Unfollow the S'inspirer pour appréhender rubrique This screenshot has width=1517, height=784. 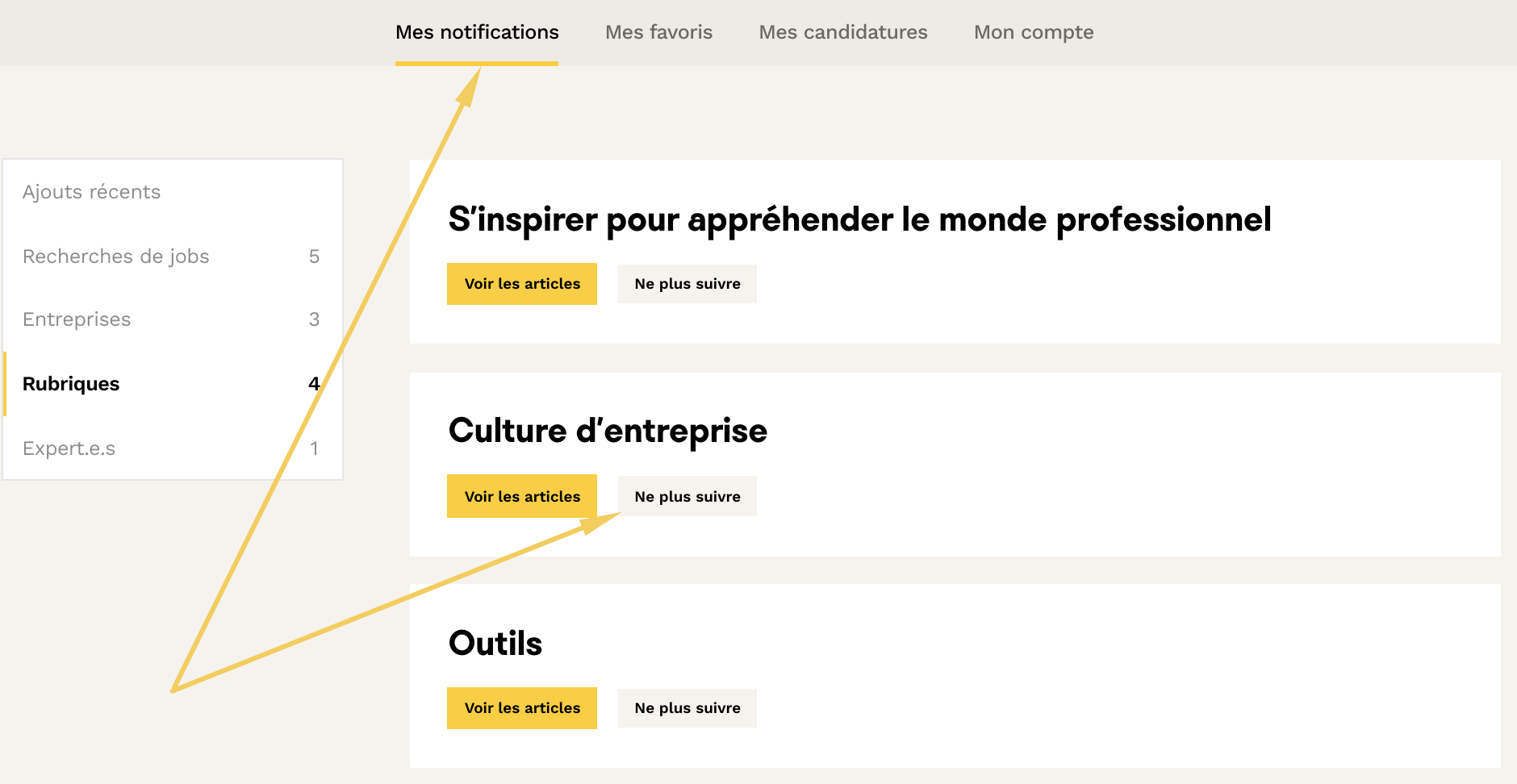687,284
